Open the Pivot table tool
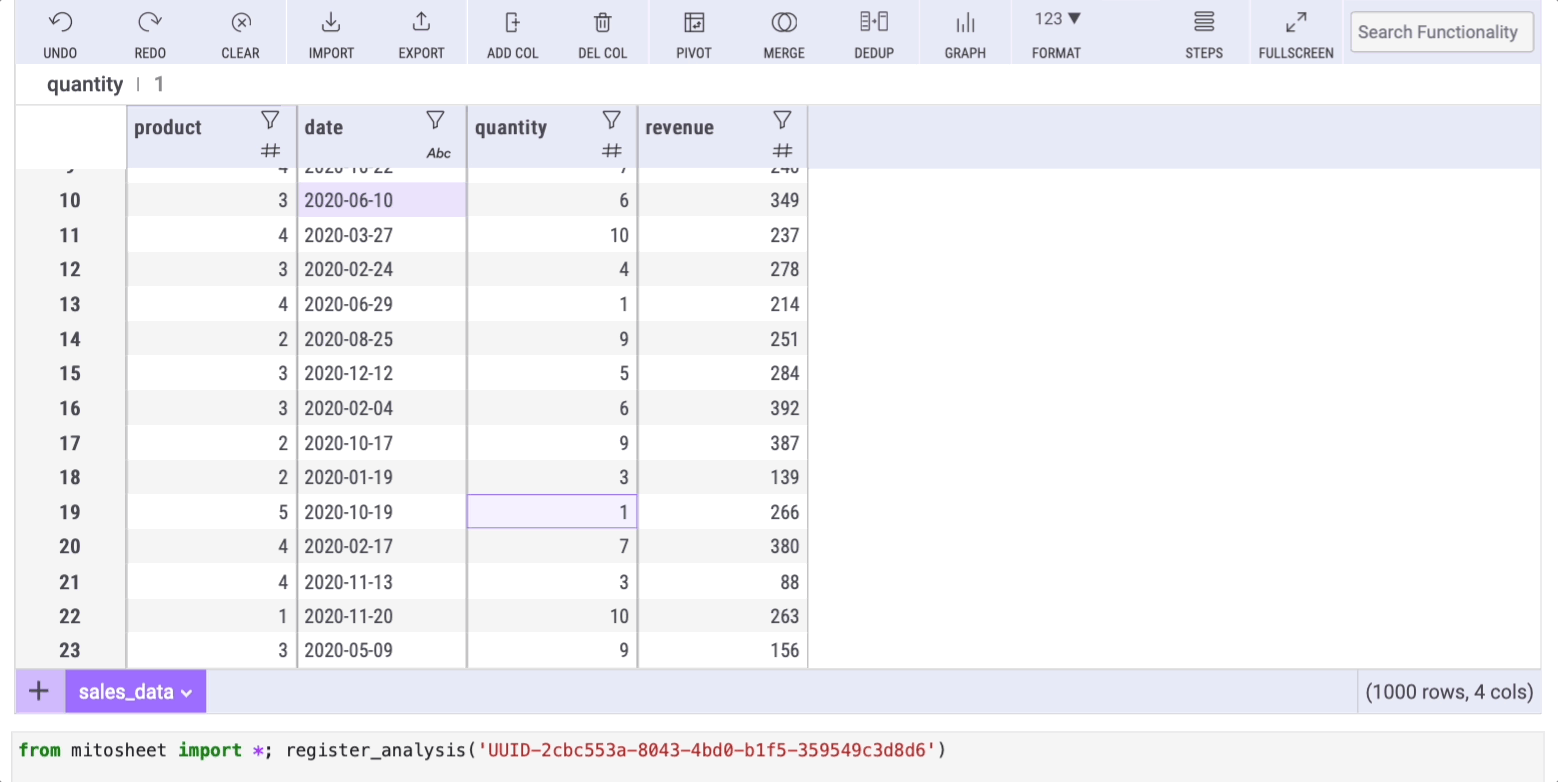1558x782 pixels. coord(694,22)
